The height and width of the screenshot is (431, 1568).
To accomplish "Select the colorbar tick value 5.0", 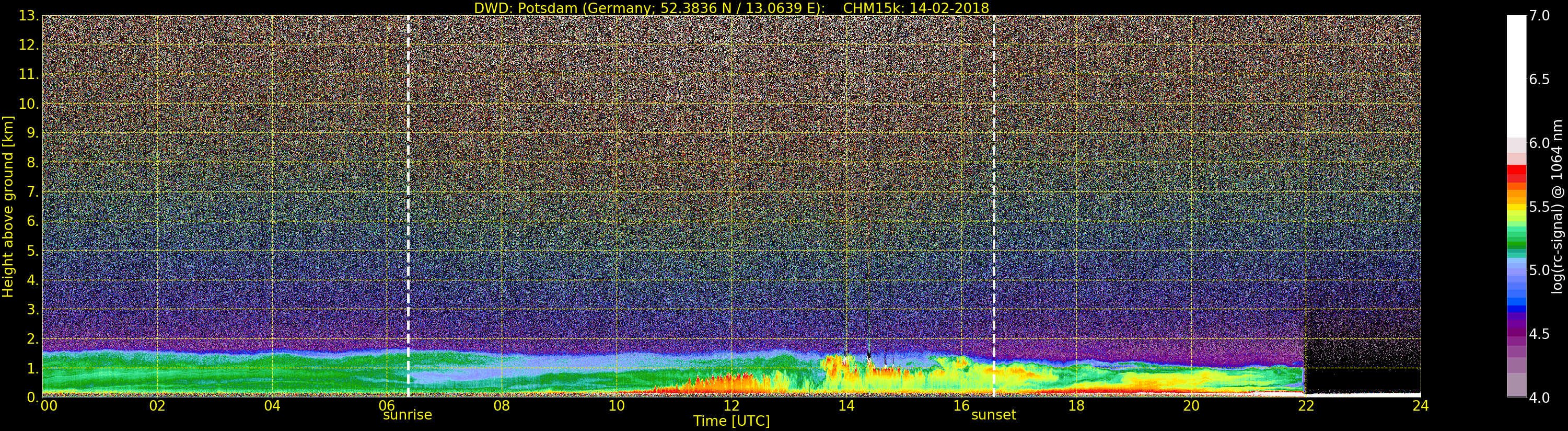I will [x=1540, y=270].
